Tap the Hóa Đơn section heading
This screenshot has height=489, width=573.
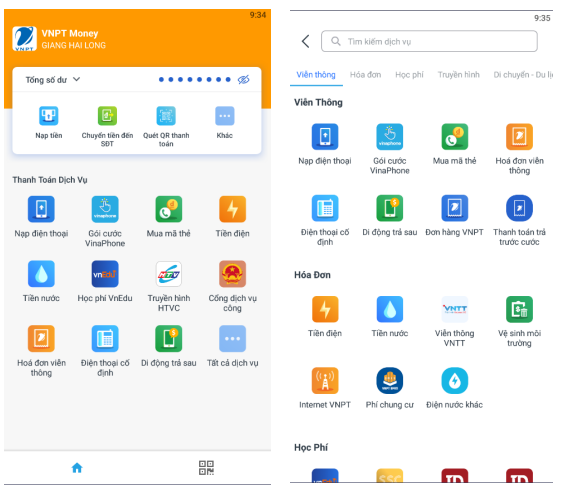[312, 275]
